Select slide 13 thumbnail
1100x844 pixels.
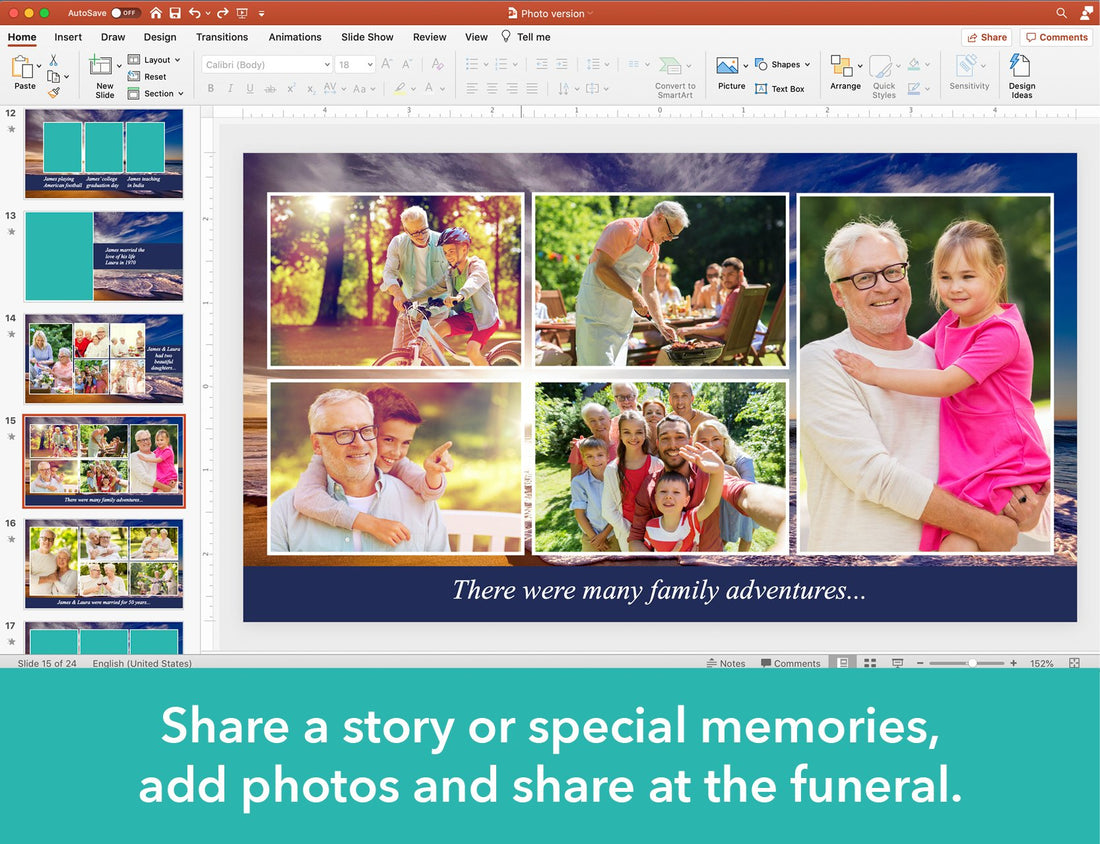103,257
